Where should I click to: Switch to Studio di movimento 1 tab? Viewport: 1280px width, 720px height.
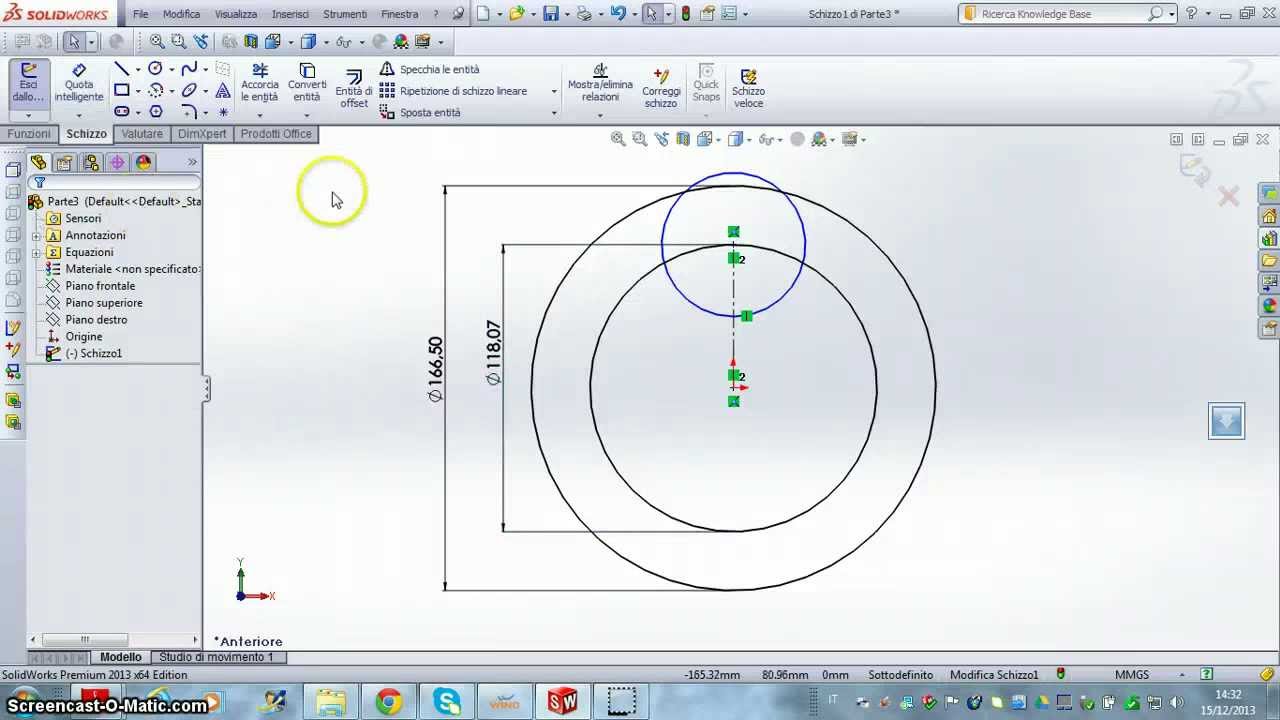216,657
